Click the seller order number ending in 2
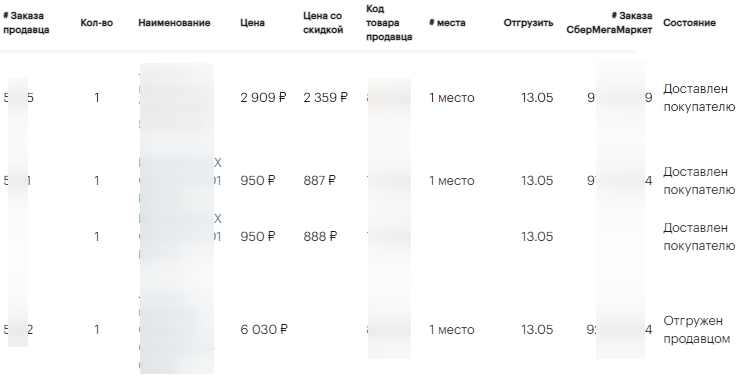This screenshot has width=740, height=381. [x=18, y=330]
